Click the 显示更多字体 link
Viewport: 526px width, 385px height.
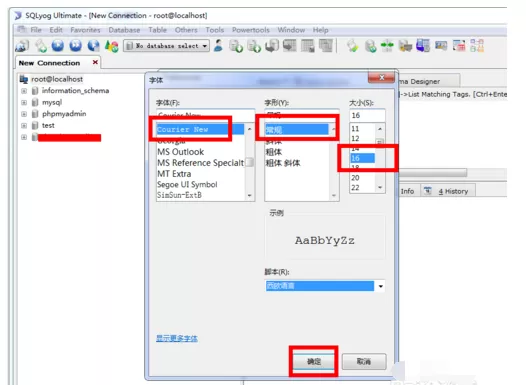click(x=177, y=338)
